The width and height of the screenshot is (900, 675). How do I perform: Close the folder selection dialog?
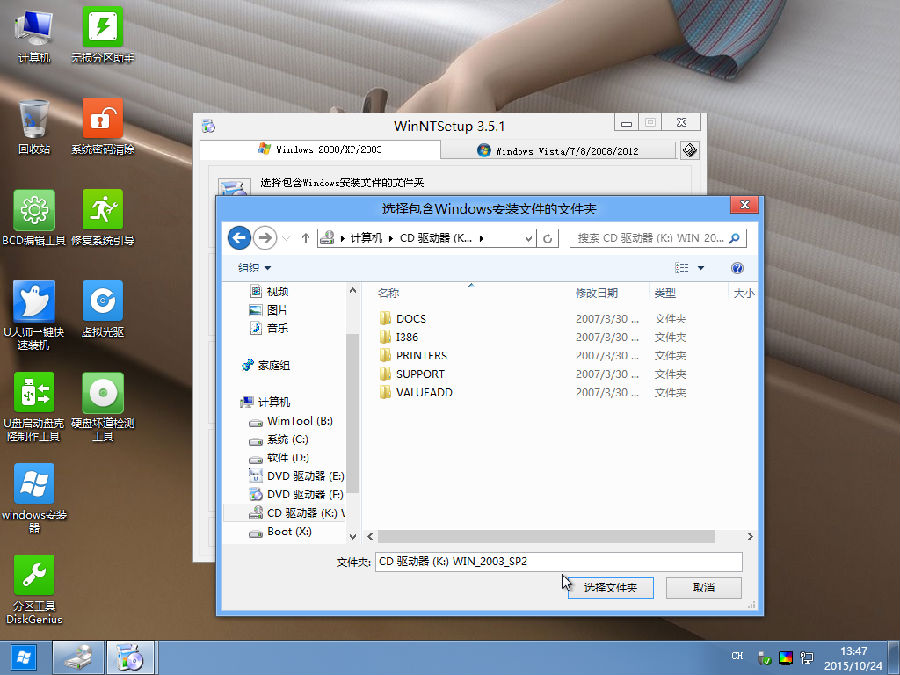click(x=744, y=205)
